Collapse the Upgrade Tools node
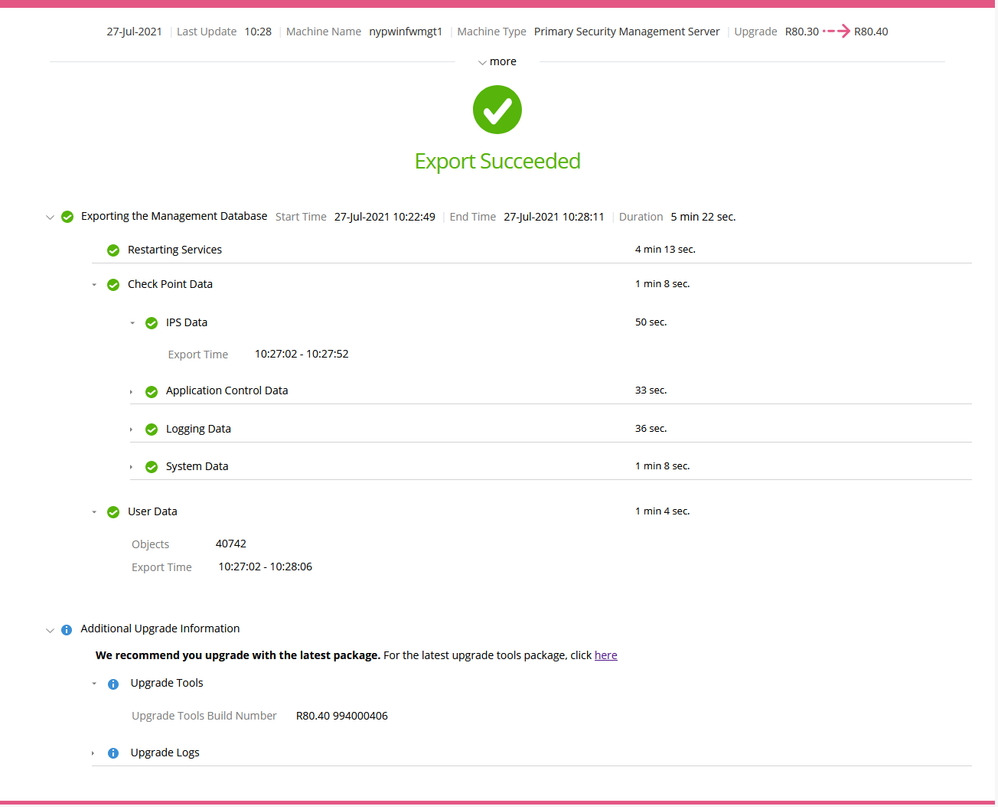998x807 pixels. (94, 684)
